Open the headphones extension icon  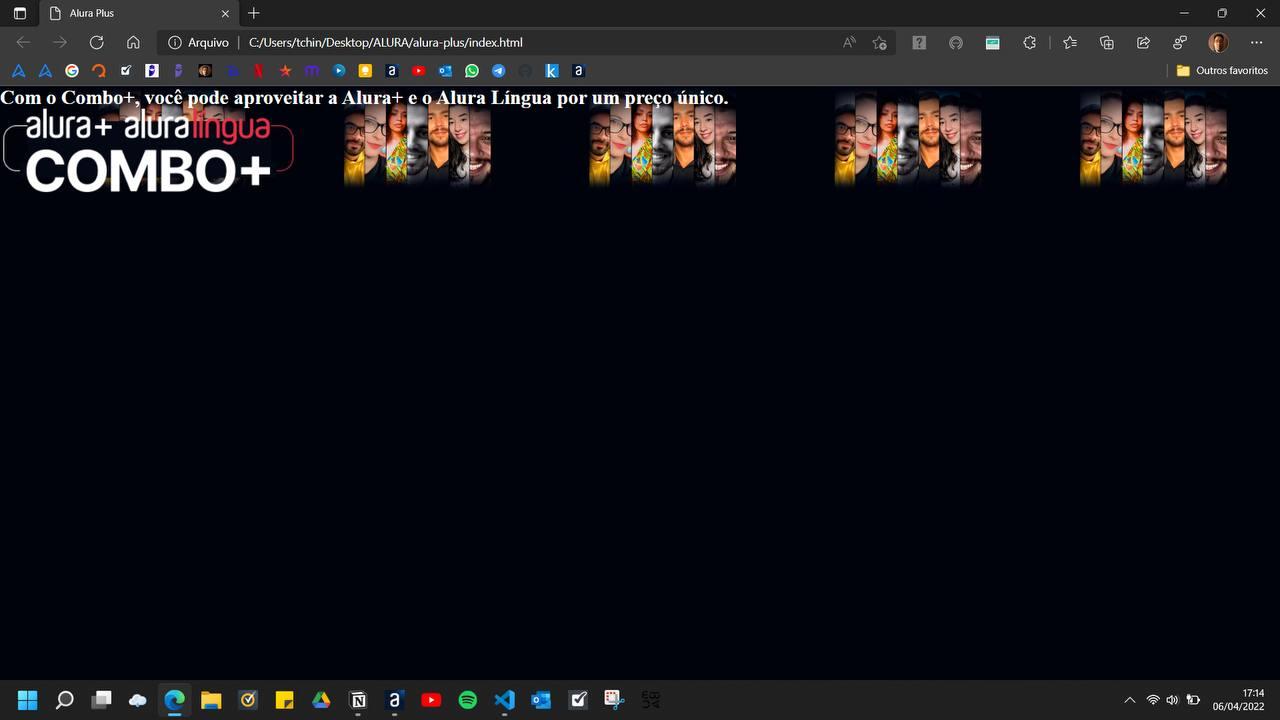(956, 42)
